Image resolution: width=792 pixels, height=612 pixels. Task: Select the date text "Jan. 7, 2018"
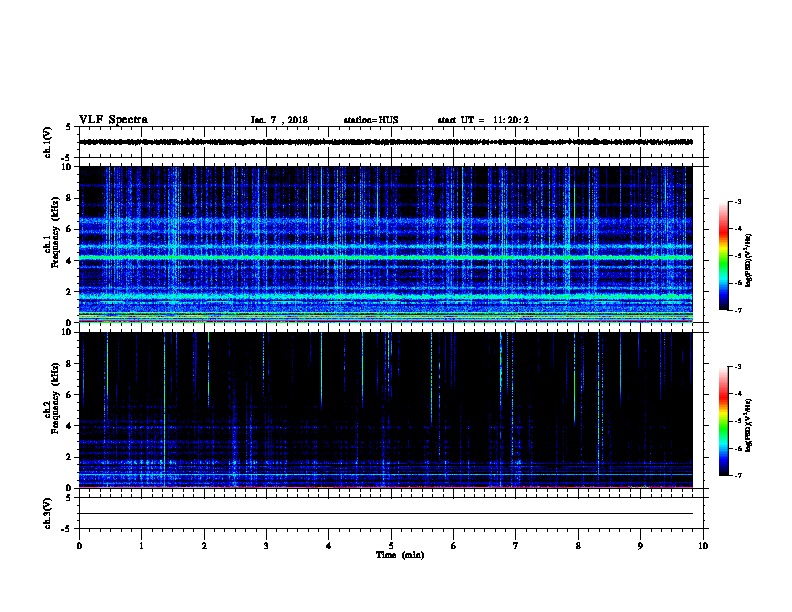279,120
